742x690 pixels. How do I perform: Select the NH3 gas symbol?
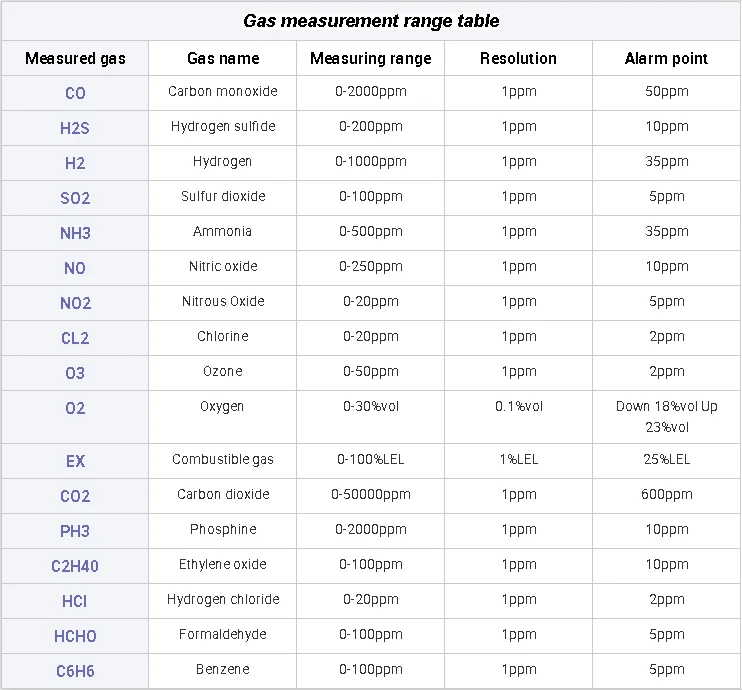click(x=75, y=233)
